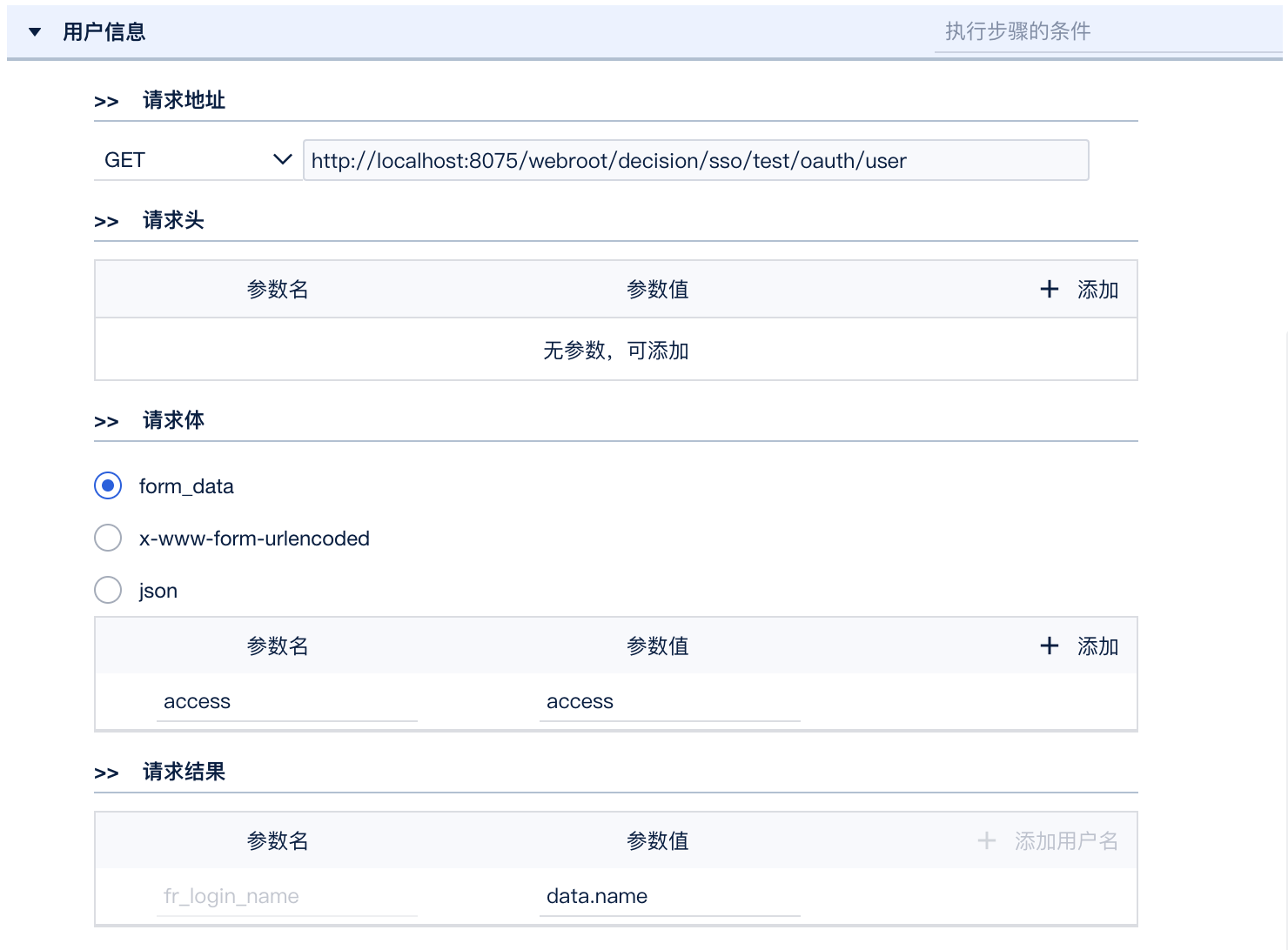The width and height of the screenshot is (1288, 950).
Task: Select x-www-form-urlencoded body type
Action: pyautogui.click(x=108, y=539)
